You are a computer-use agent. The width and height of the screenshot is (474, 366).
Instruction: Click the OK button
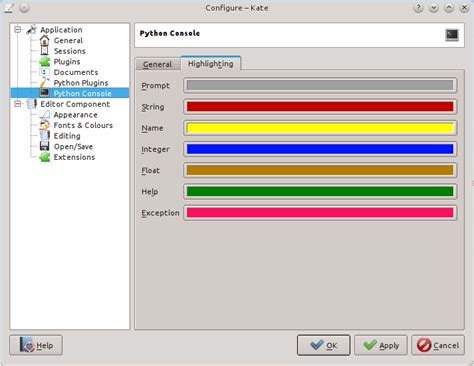[323, 345]
